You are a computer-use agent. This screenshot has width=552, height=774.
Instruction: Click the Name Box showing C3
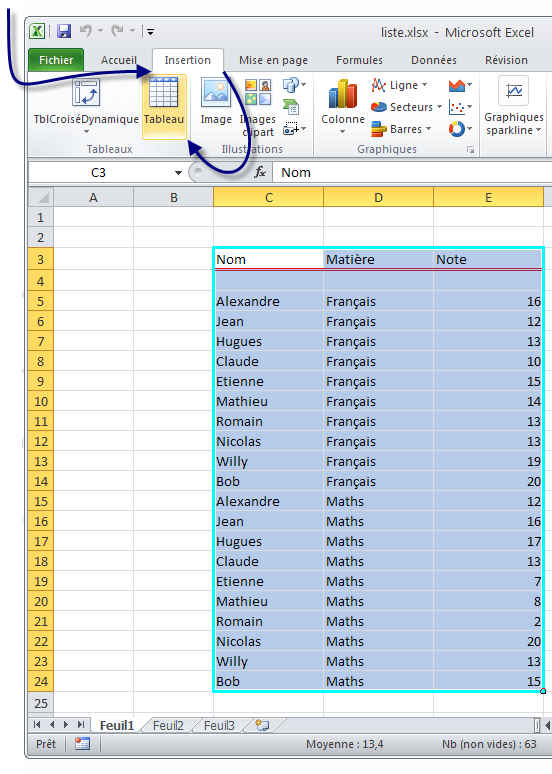coord(99,173)
